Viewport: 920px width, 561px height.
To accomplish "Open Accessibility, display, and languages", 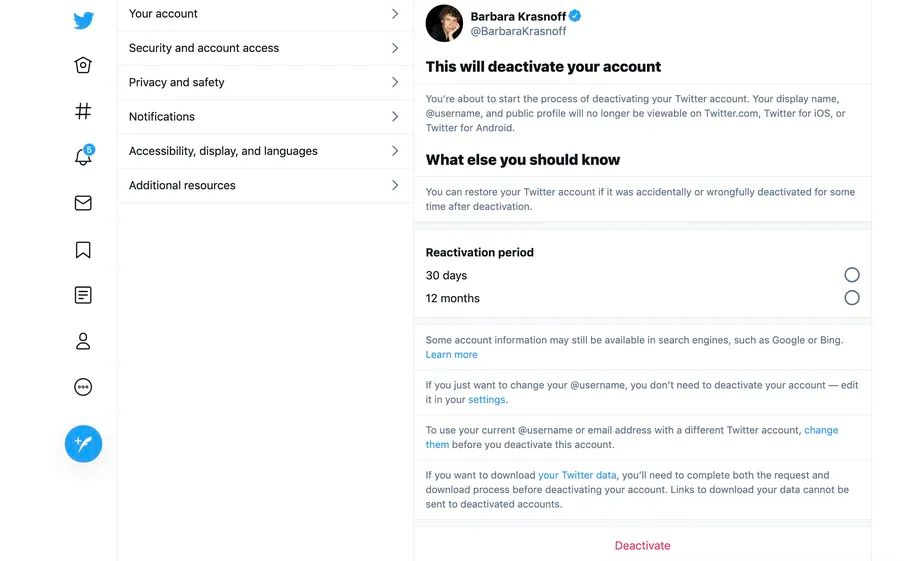I will click(223, 151).
